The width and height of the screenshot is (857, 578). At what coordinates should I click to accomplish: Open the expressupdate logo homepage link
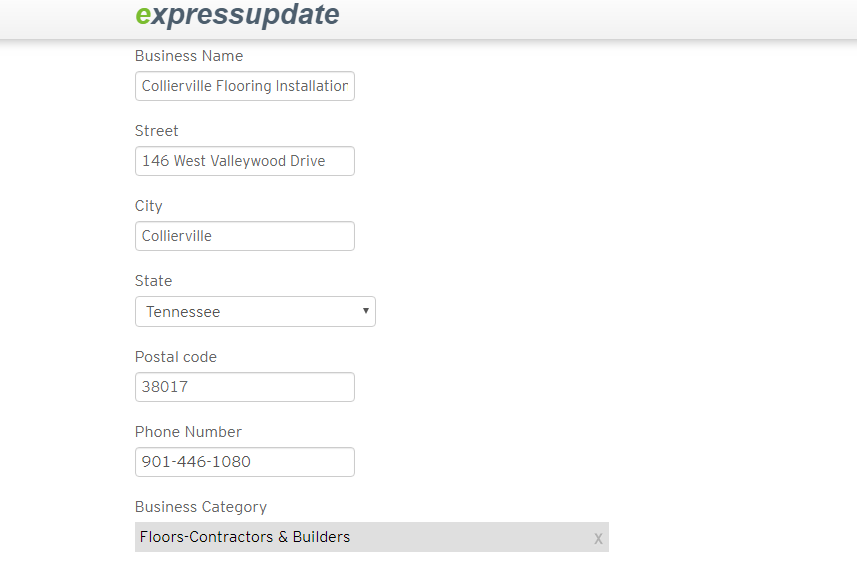pos(237,15)
